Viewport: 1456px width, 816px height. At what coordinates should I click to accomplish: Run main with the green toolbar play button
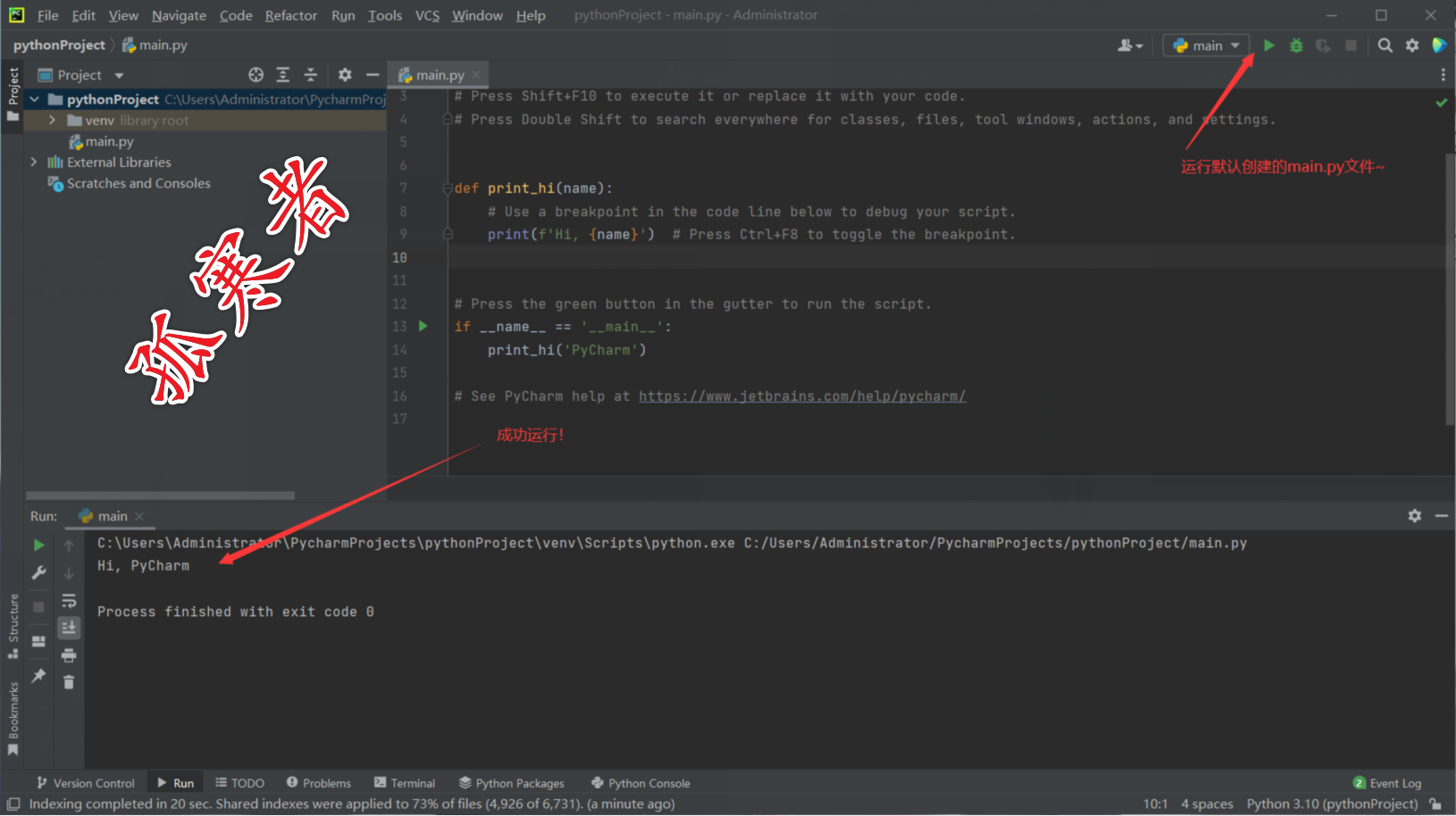pos(1268,46)
